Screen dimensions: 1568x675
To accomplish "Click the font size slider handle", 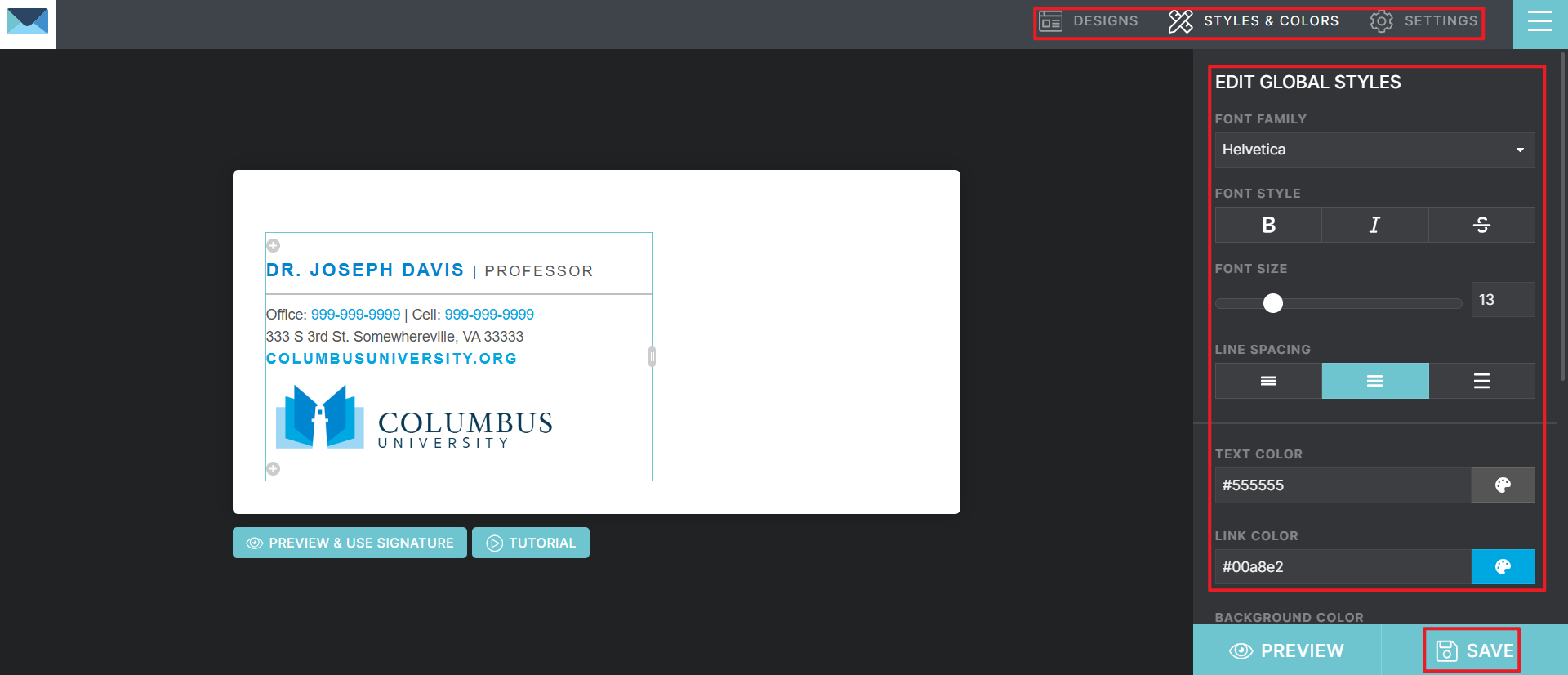I will tap(1273, 303).
